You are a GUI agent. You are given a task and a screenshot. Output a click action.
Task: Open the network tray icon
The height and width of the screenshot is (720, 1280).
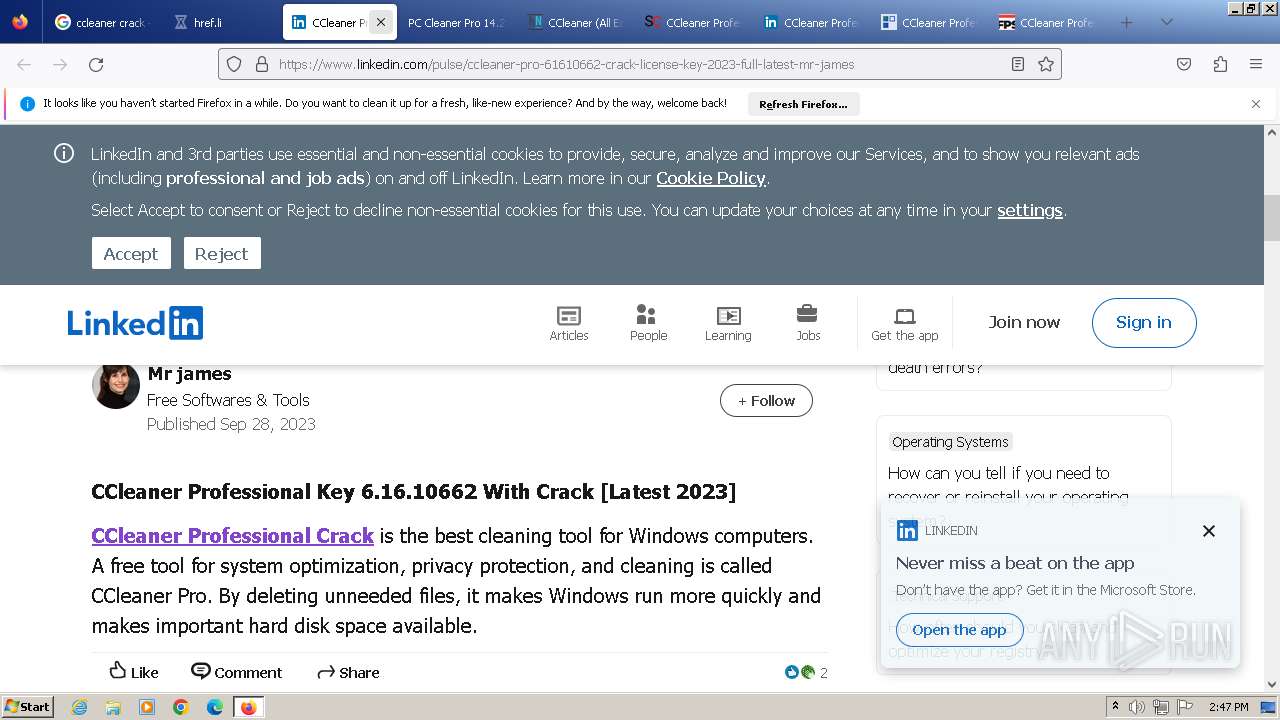[1161, 707]
